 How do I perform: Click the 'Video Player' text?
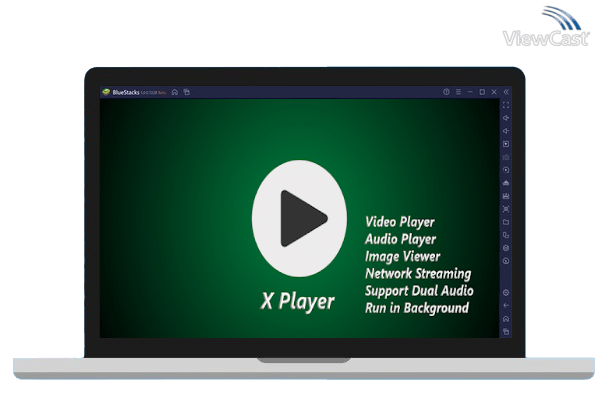point(400,222)
